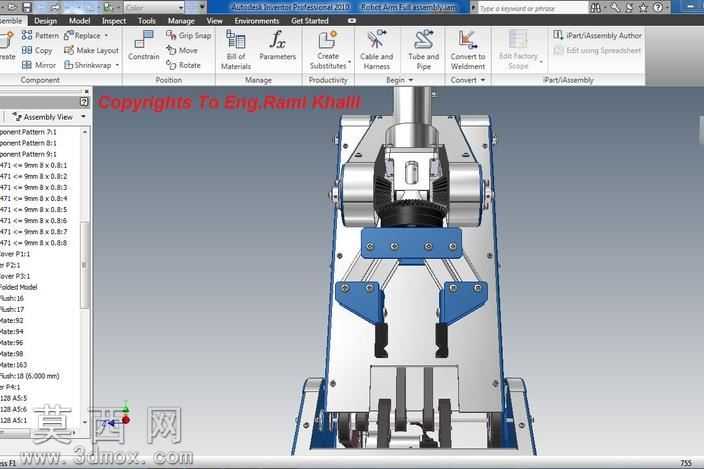Image resolution: width=704 pixels, height=469 pixels.
Task: Select the Mate:92 constraint
Action: pyautogui.click(x=12, y=320)
